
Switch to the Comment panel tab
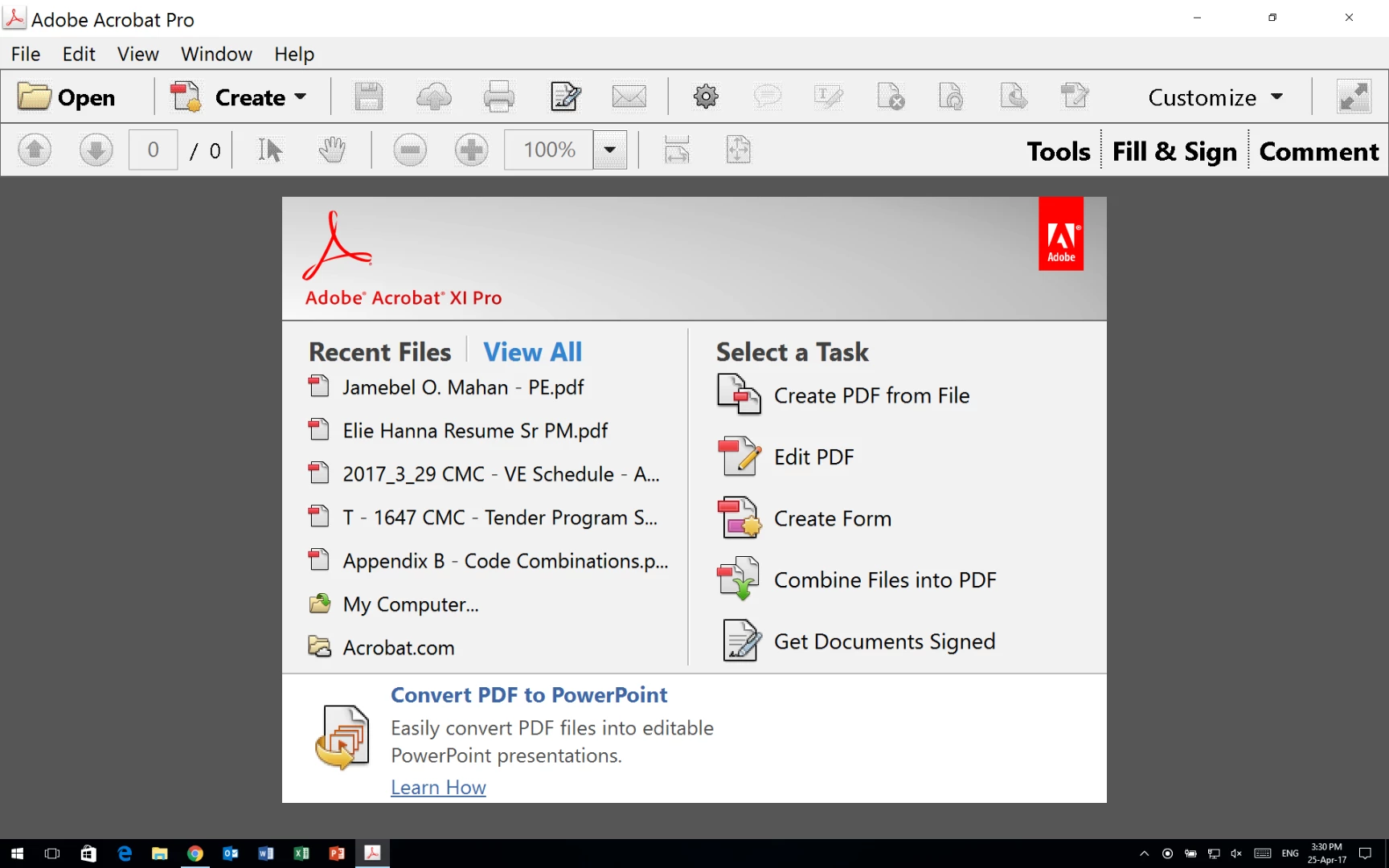1319,151
